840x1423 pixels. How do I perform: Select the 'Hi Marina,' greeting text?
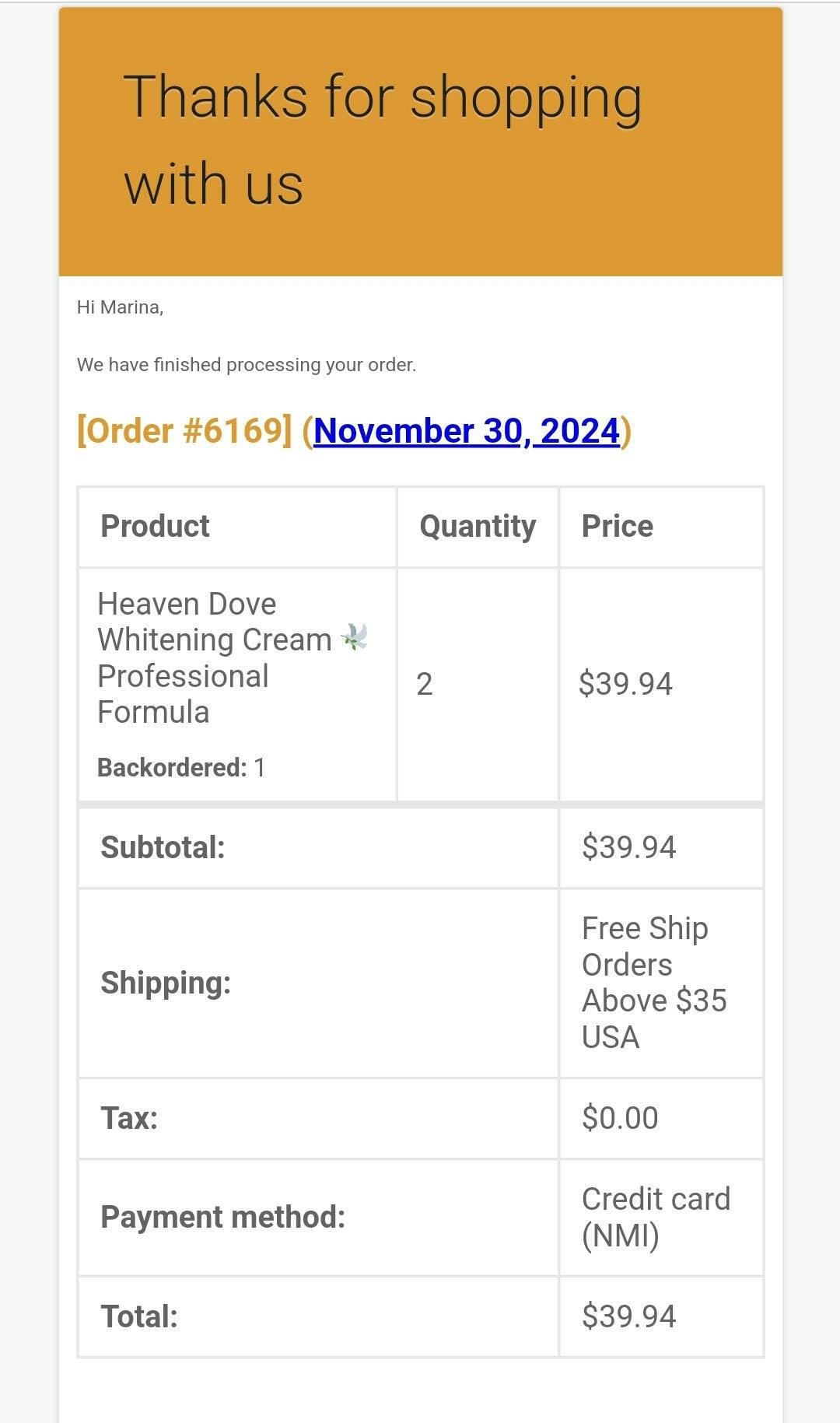tap(120, 307)
